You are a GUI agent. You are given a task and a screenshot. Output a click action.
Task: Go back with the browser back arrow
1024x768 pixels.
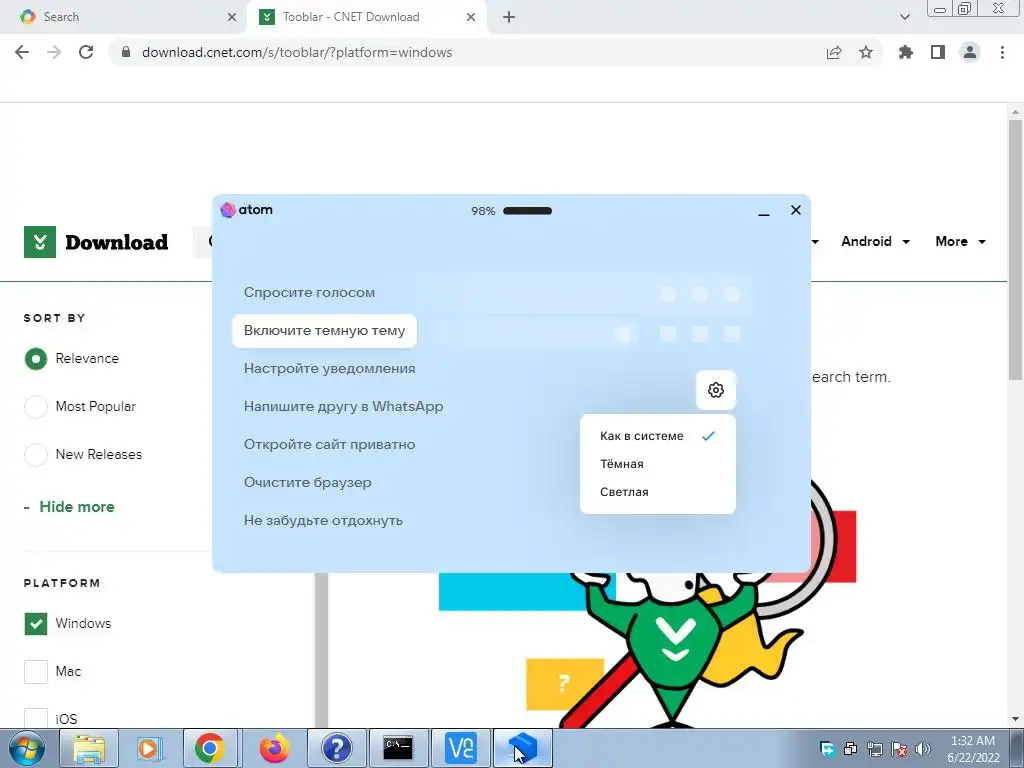click(x=22, y=52)
